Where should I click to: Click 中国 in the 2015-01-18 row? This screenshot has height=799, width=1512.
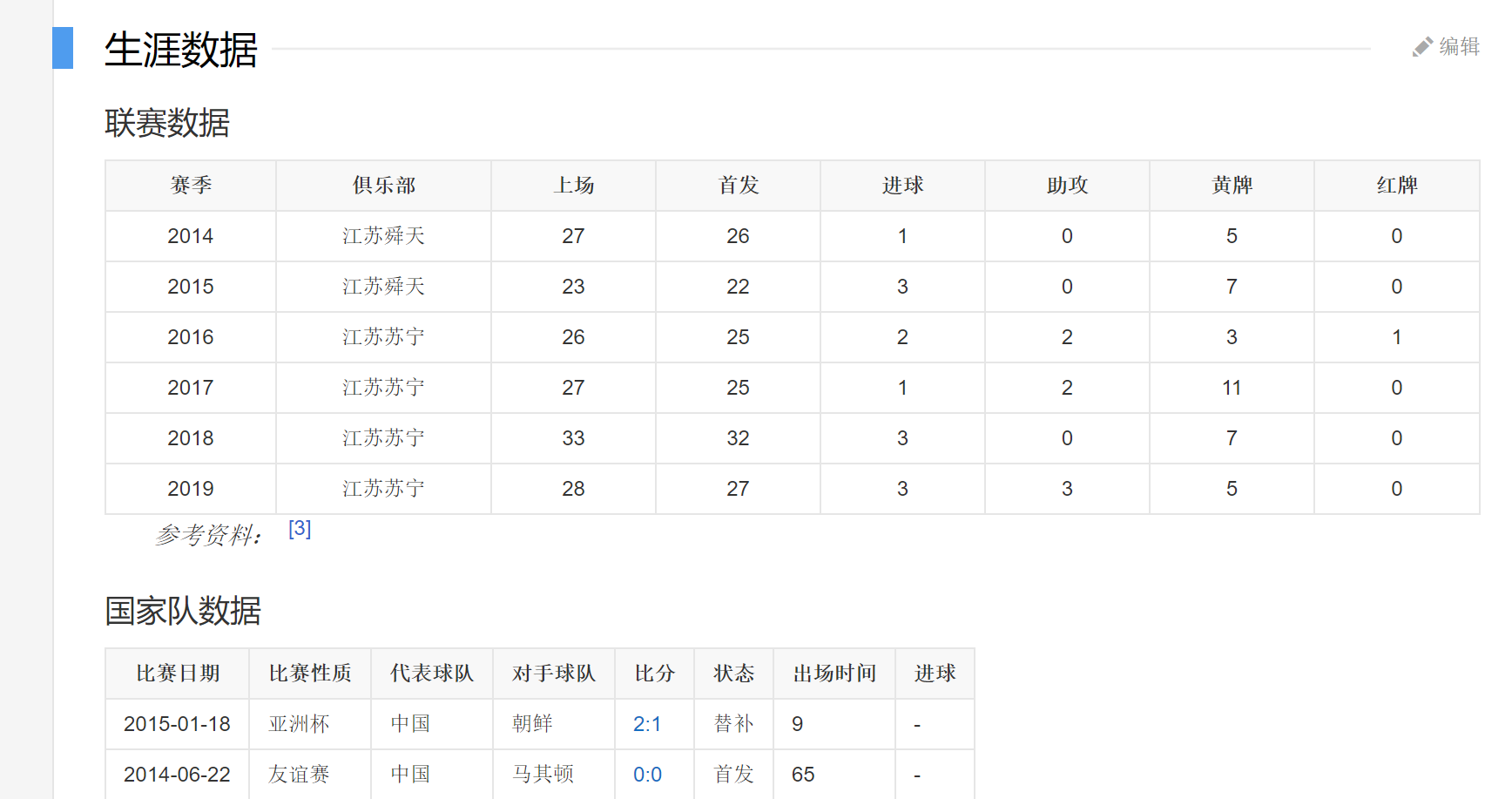tap(410, 724)
